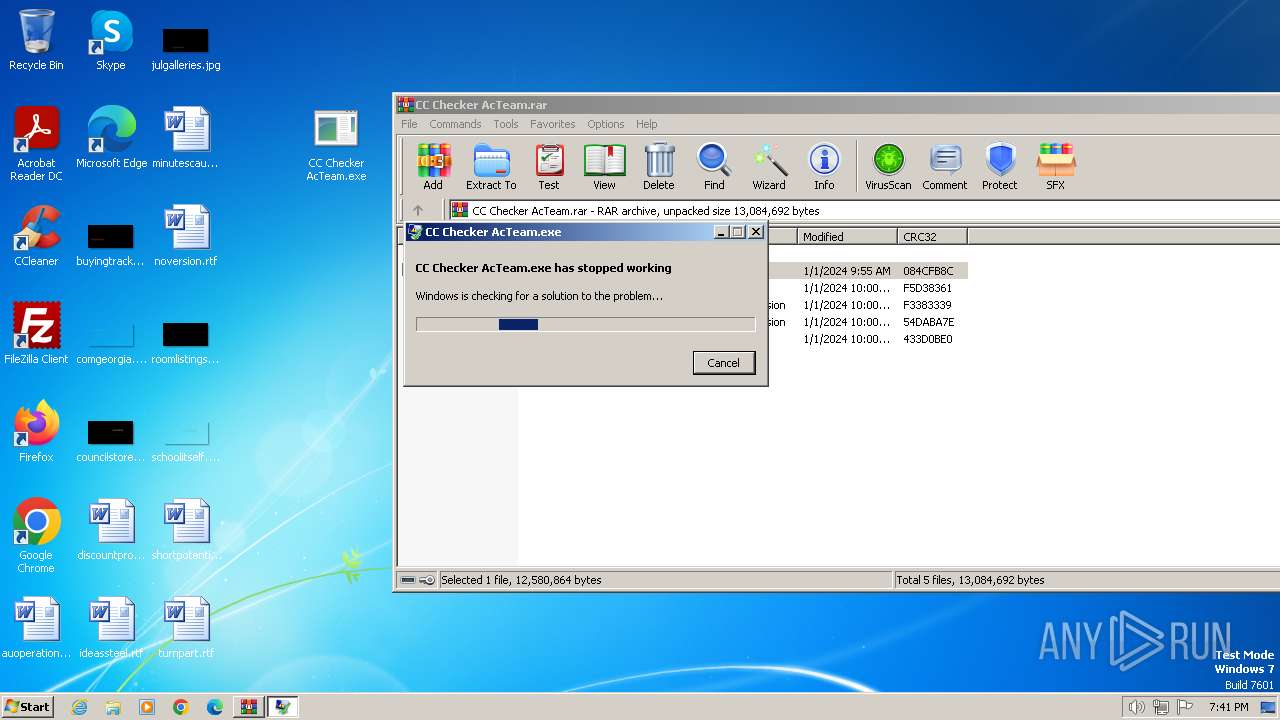Add a Comment to the archive
1280x720 pixels.
click(x=945, y=166)
